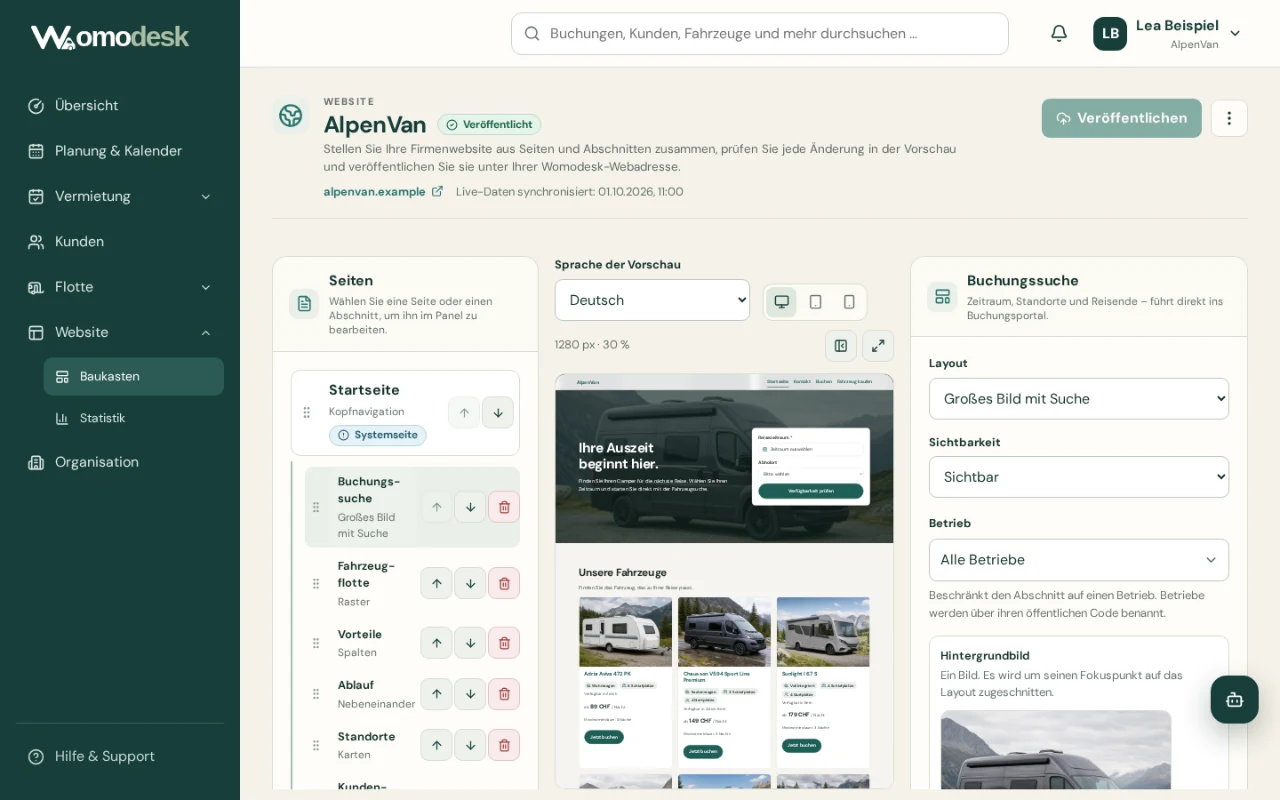Screen dimensions: 1280x800
Task: Open the alpenvan.example link
Action: tap(383, 191)
